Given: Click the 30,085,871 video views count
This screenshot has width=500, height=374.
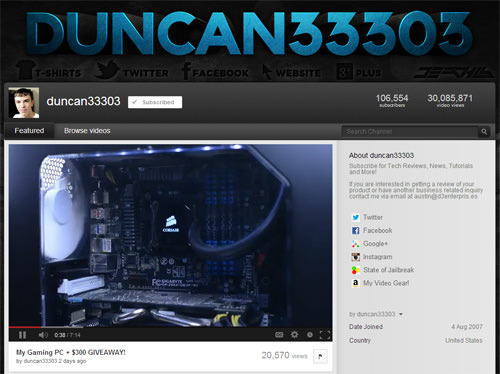Looking at the screenshot, I should tap(450, 101).
